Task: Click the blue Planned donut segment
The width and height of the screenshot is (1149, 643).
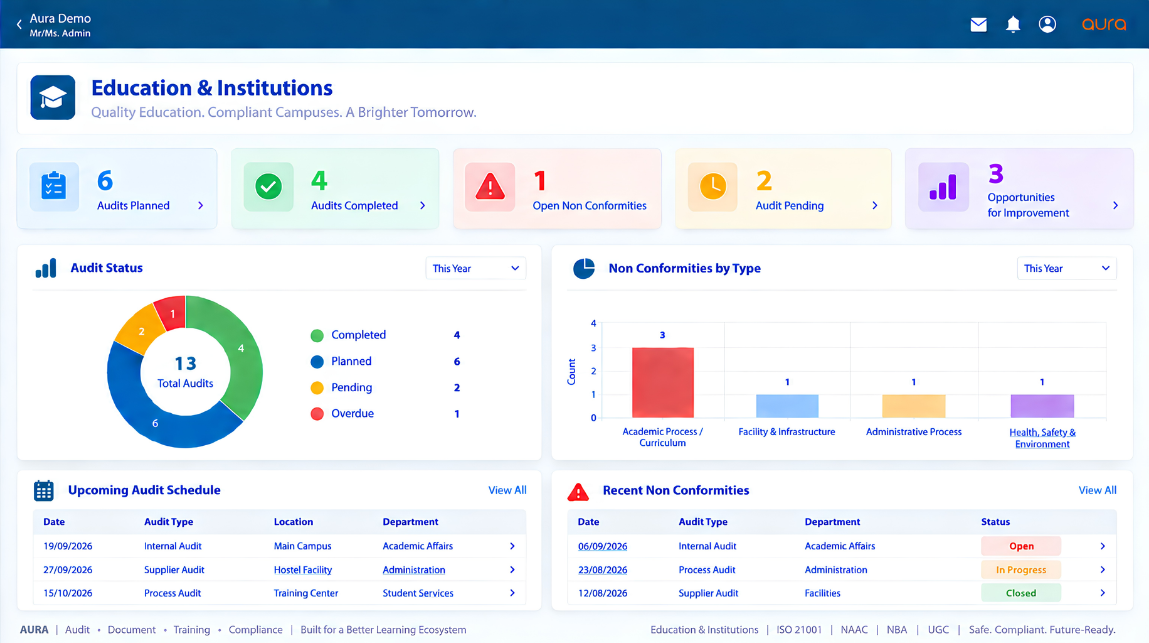Action: pyautogui.click(x=155, y=422)
